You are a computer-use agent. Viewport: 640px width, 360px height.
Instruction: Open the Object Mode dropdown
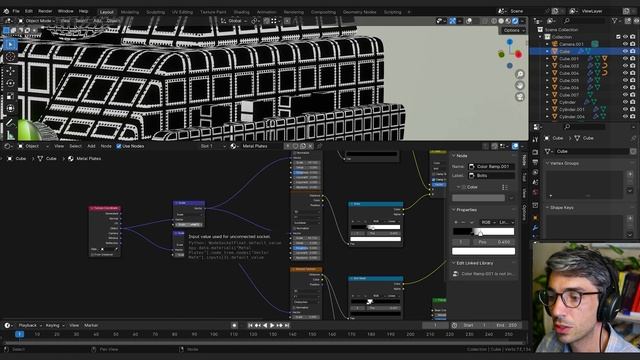[x=37, y=20]
